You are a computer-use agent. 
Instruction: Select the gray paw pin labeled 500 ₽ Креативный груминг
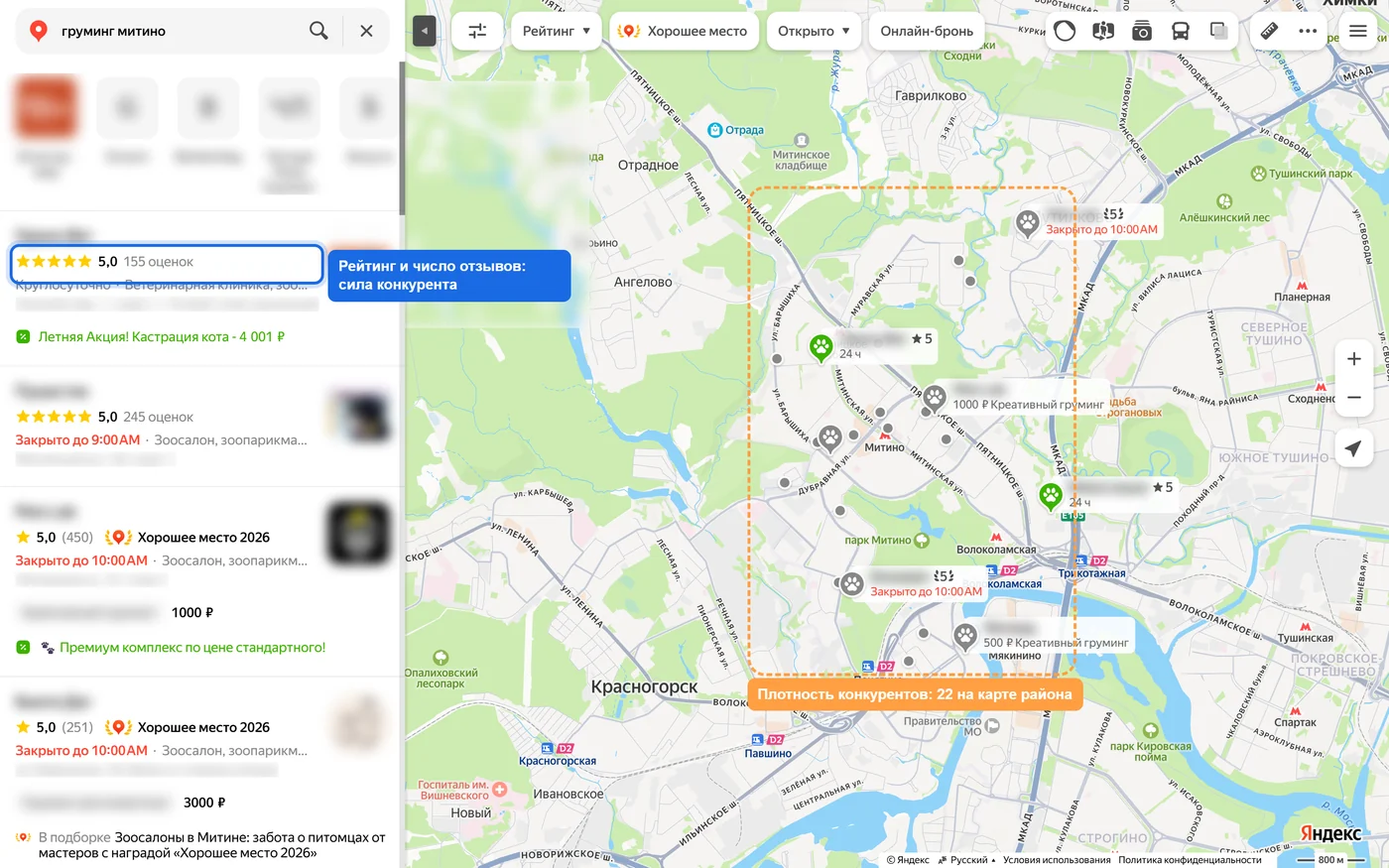(965, 636)
